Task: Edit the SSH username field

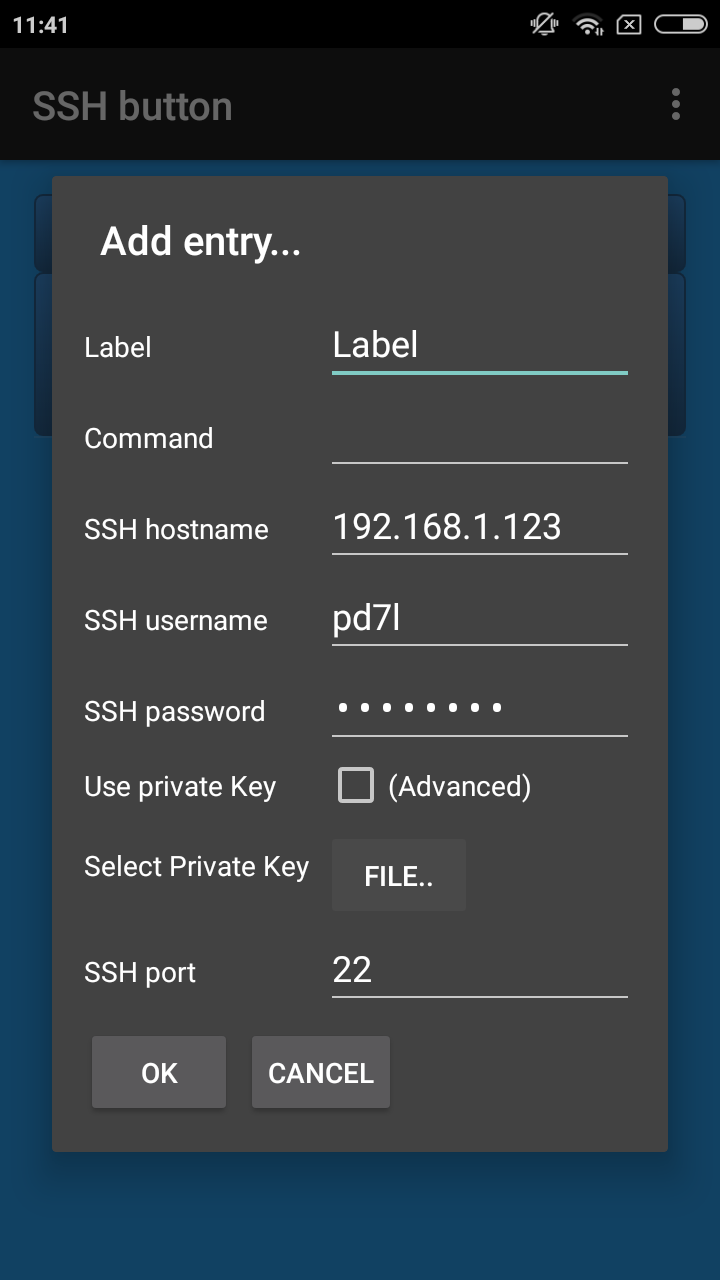Action: [x=479, y=619]
